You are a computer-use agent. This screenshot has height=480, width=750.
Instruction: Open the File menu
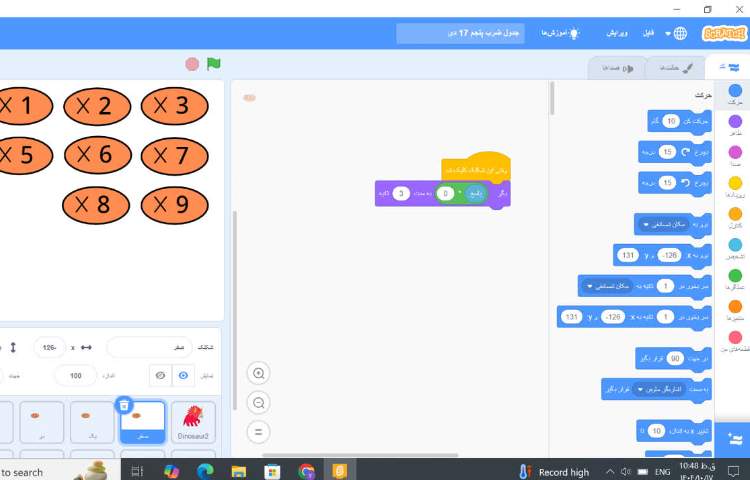pos(648,33)
